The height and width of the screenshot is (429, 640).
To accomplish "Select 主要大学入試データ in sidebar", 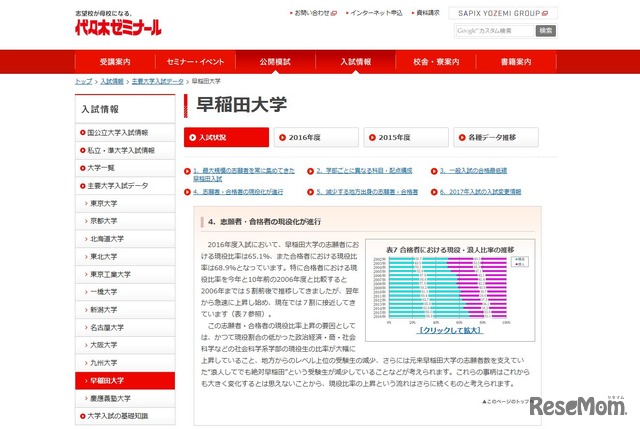I will [125, 186].
